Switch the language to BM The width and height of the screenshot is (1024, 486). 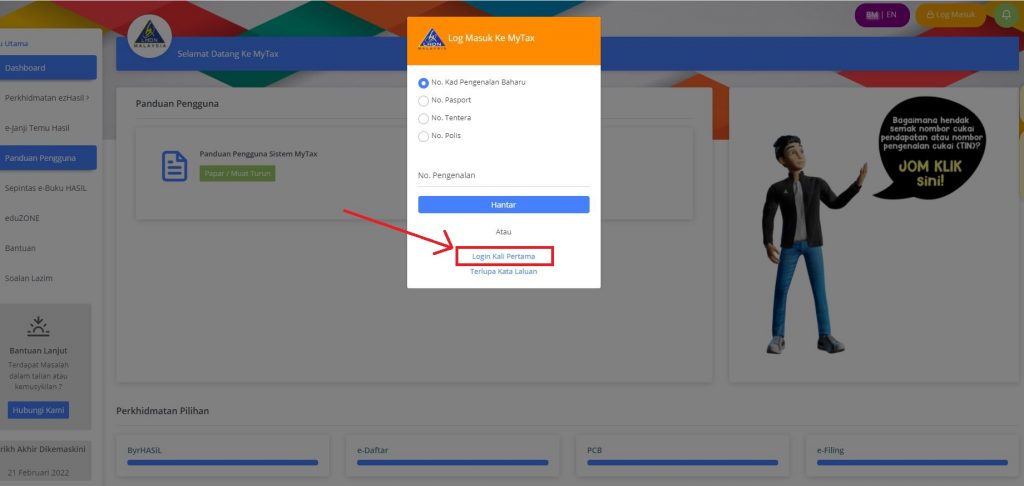pyautogui.click(x=872, y=15)
